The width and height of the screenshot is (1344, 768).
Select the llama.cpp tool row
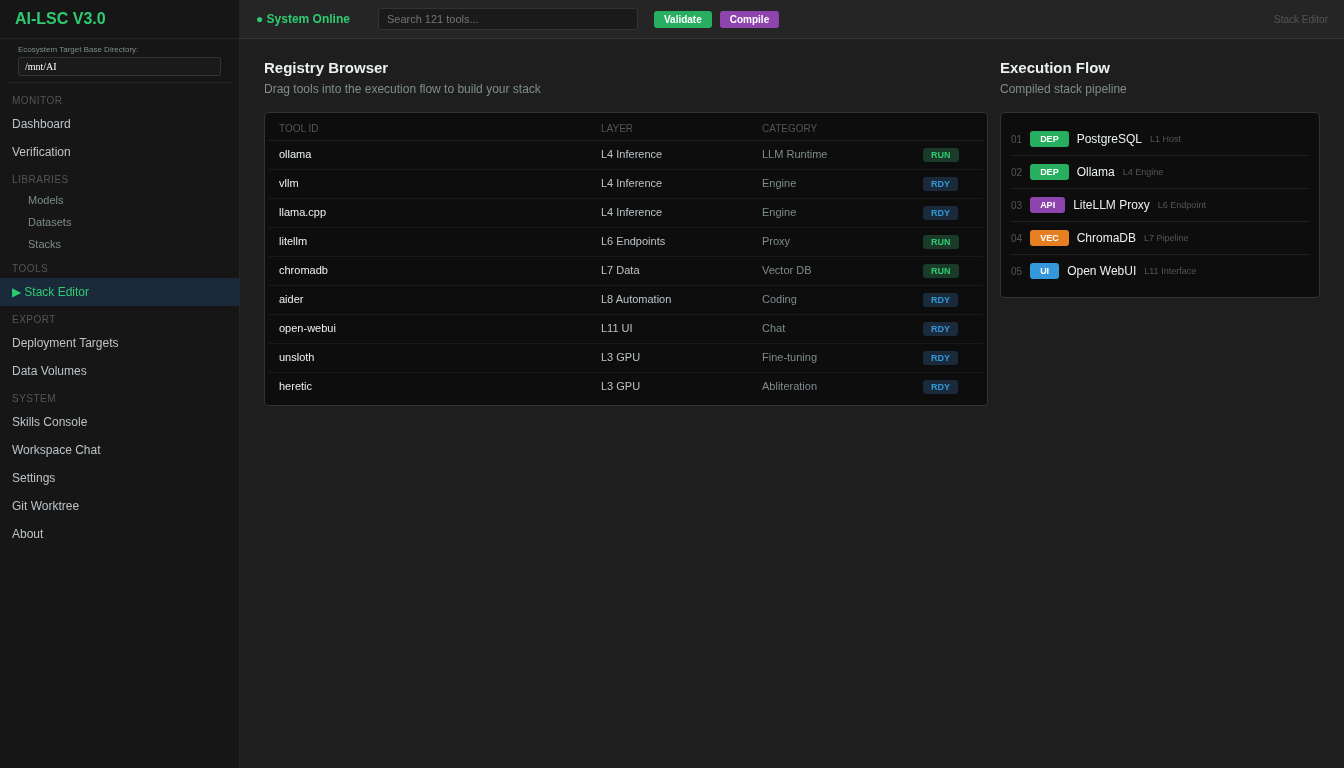pyautogui.click(x=626, y=213)
